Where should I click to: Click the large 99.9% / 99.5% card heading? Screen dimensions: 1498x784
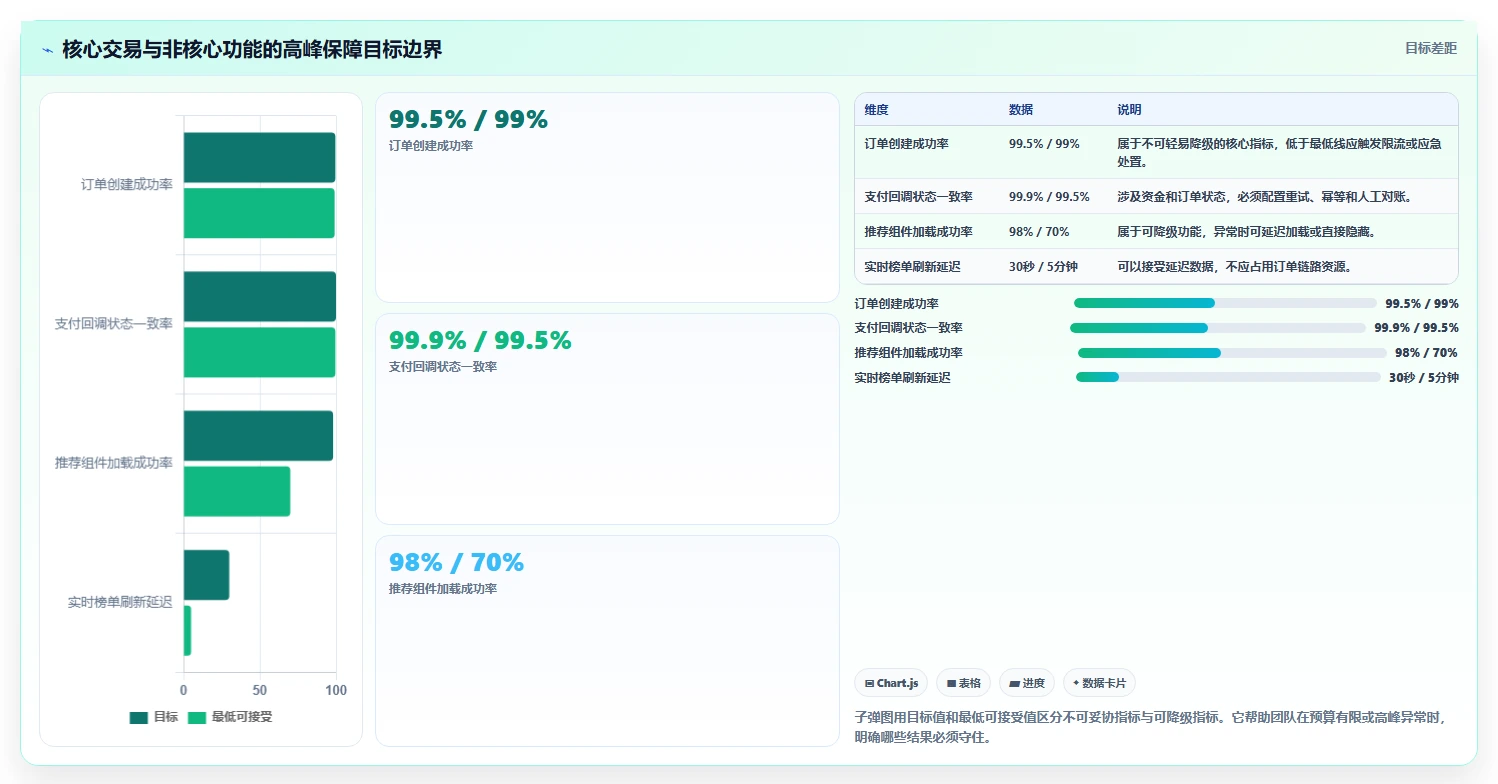click(480, 341)
